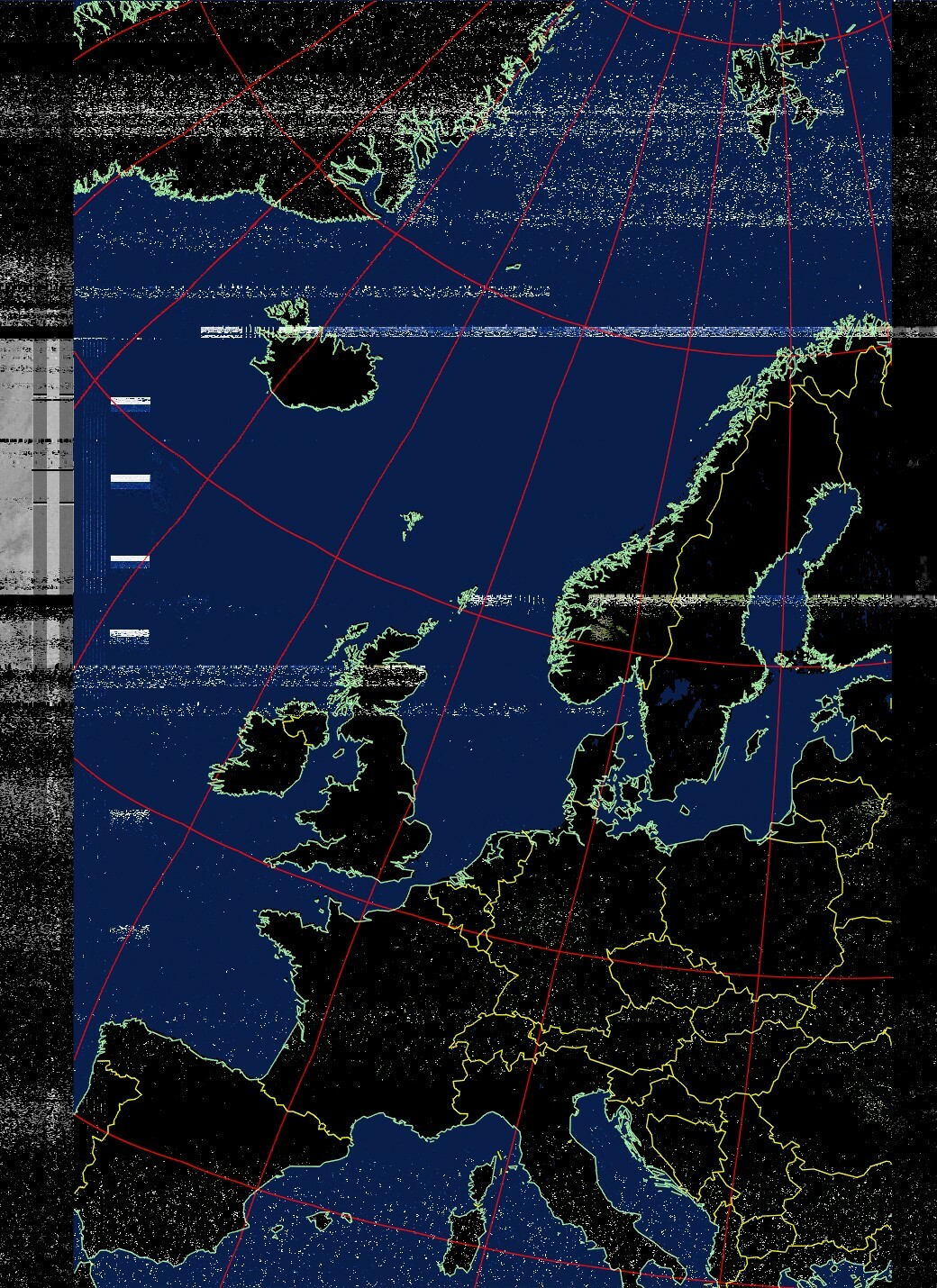Click the Faroe Islands outline

click(x=411, y=522)
